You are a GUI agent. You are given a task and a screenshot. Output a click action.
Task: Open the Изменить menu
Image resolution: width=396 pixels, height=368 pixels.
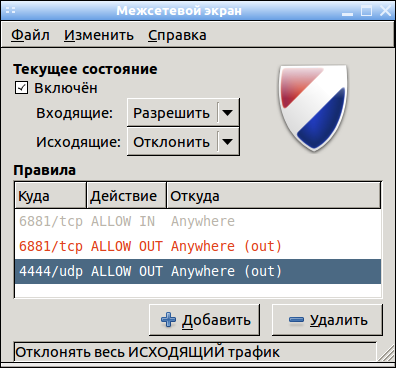(99, 35)
